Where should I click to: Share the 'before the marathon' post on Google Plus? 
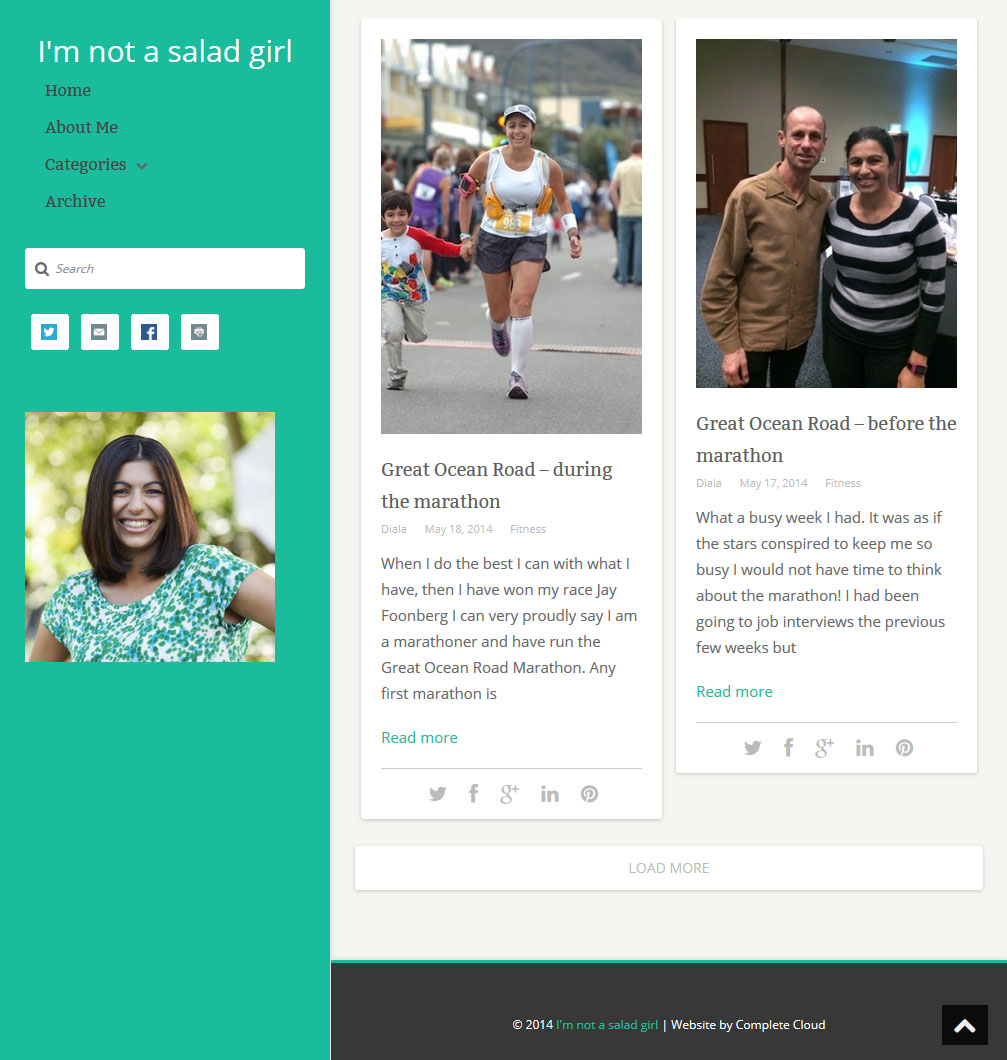point(824,748)
